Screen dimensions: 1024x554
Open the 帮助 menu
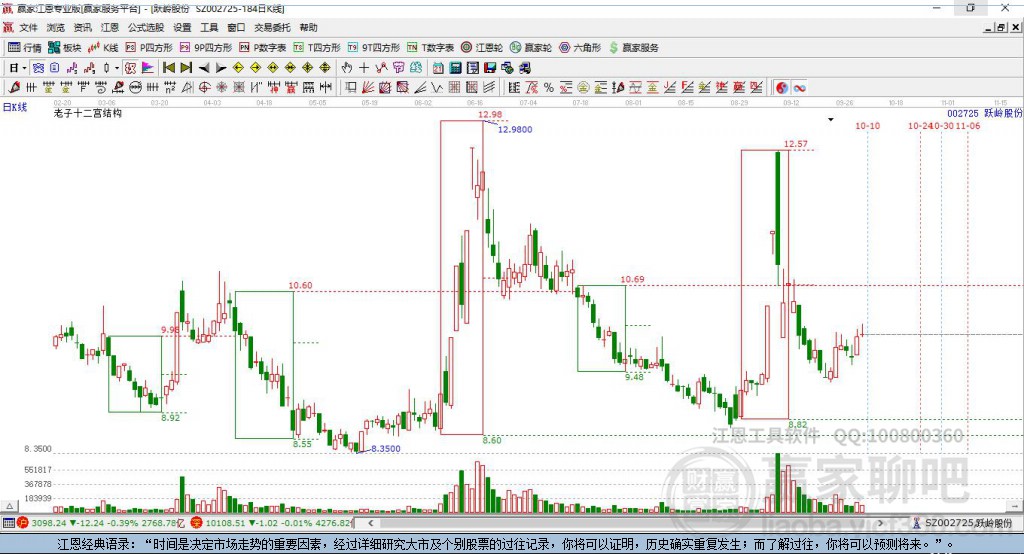click(x=308, y=27)
